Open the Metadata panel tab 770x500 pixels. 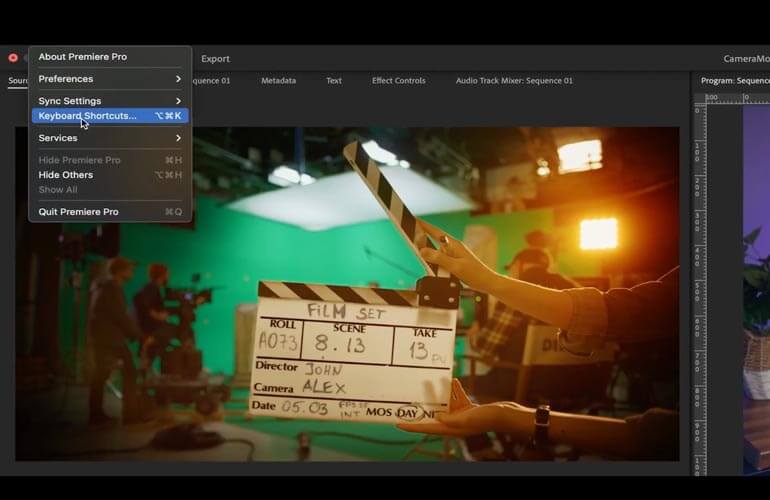click(x=278, y=81)
